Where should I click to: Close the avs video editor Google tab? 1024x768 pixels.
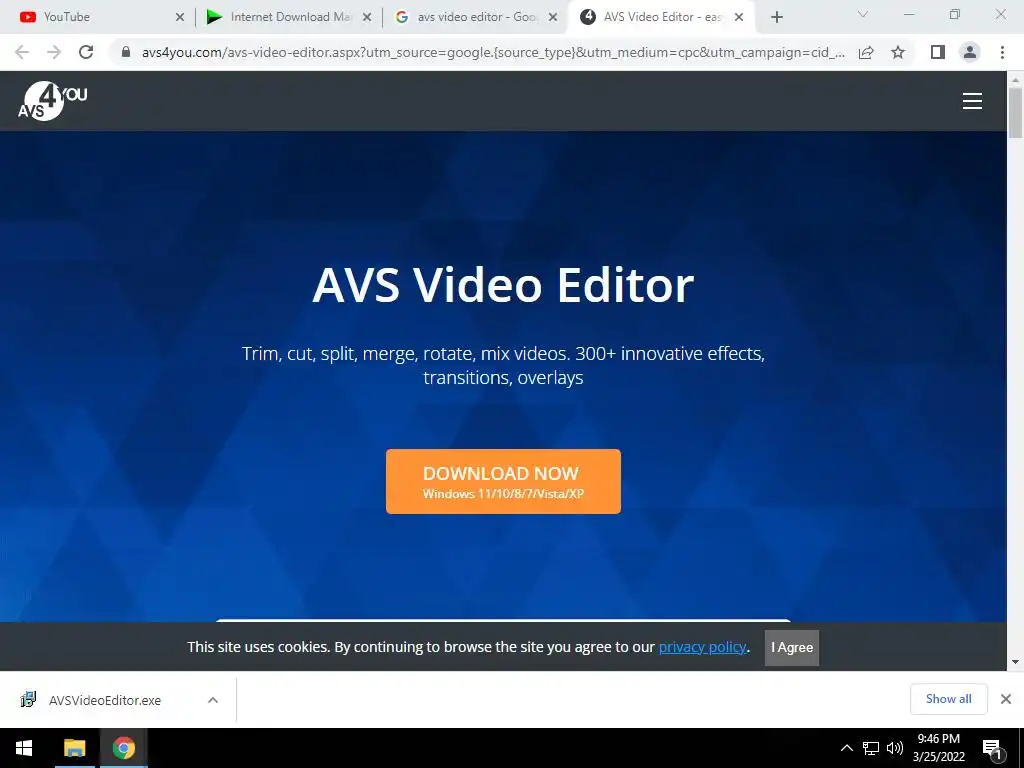tap(553, 18)
